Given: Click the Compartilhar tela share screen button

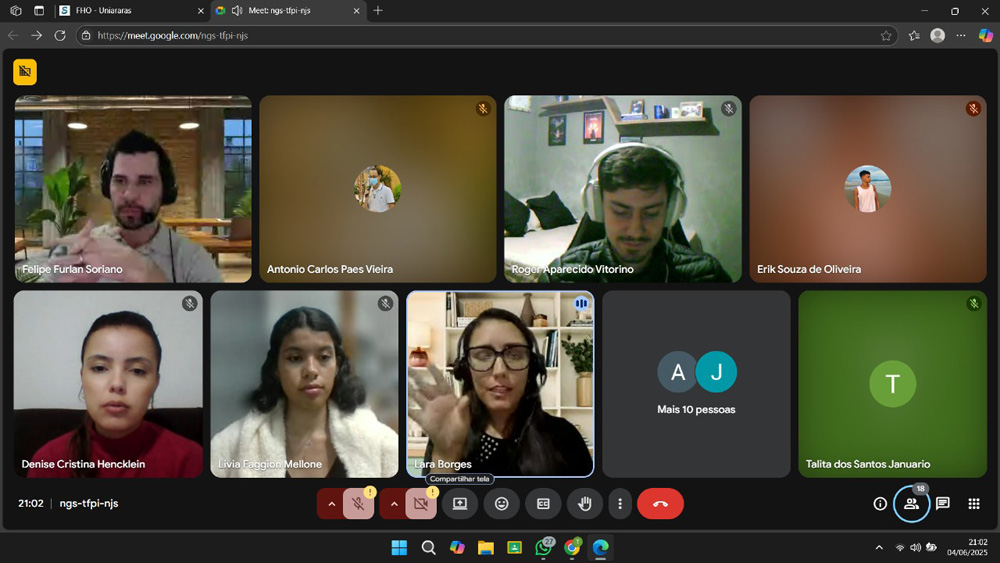Looking at the screenshot, I should coord(460,504).
